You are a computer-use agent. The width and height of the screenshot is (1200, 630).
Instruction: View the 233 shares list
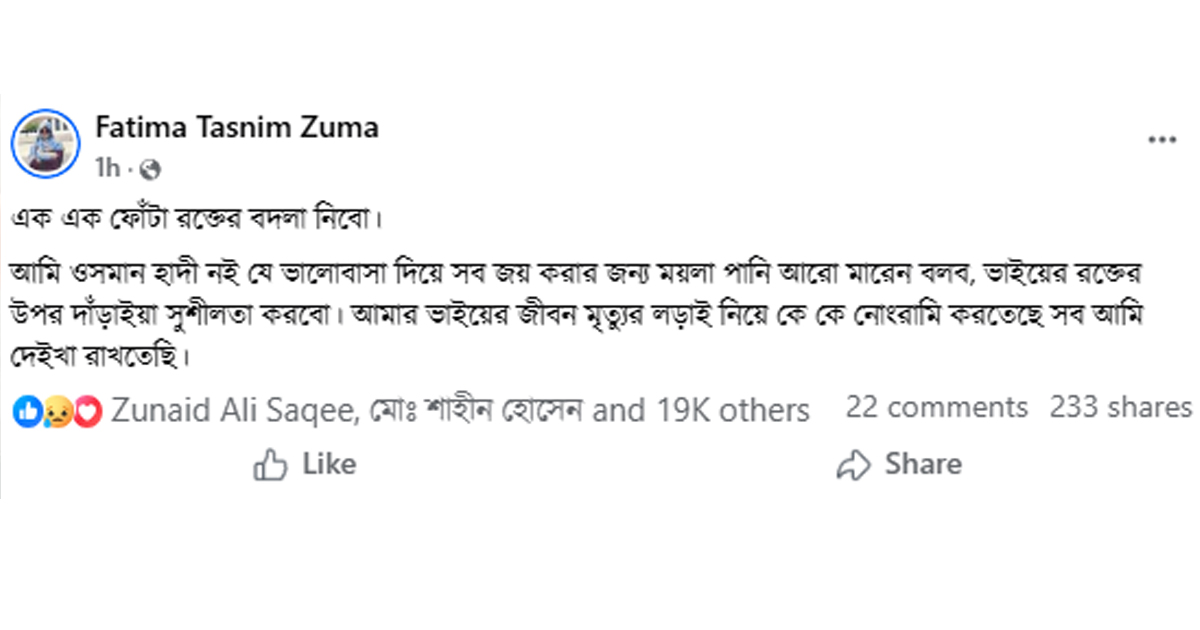click(1120, 408)
